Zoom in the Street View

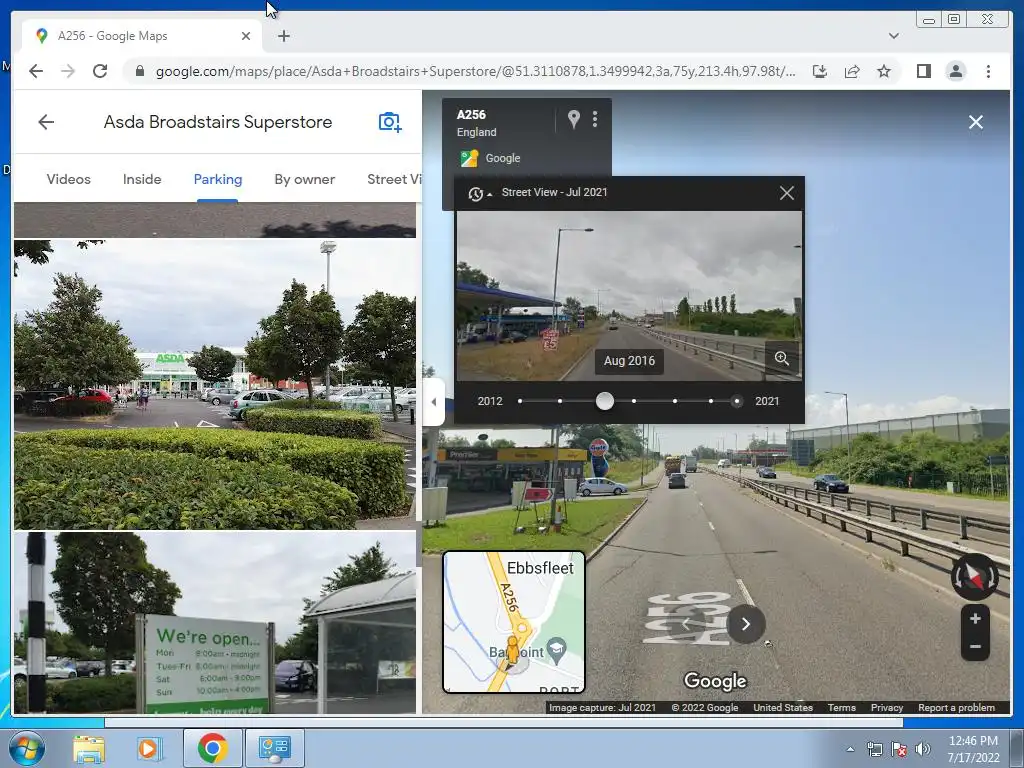975,618
